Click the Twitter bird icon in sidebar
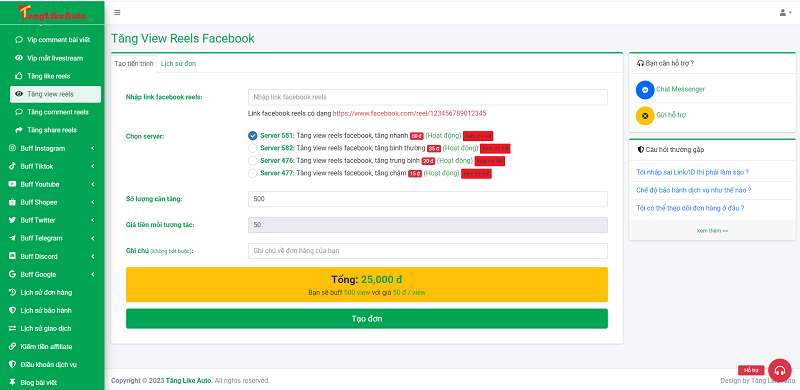 tap(12, 220)
